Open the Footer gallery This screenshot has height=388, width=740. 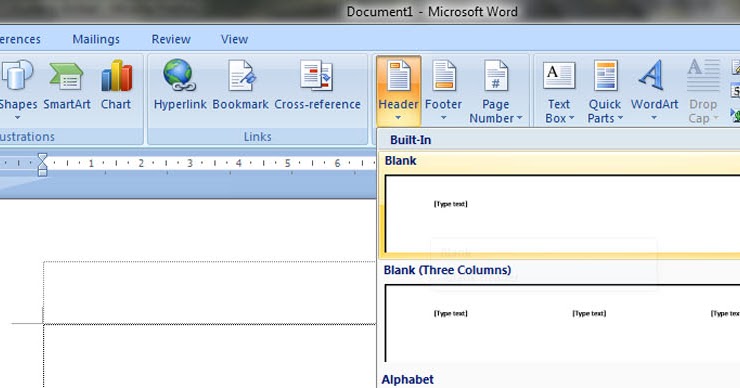(443, 90)
